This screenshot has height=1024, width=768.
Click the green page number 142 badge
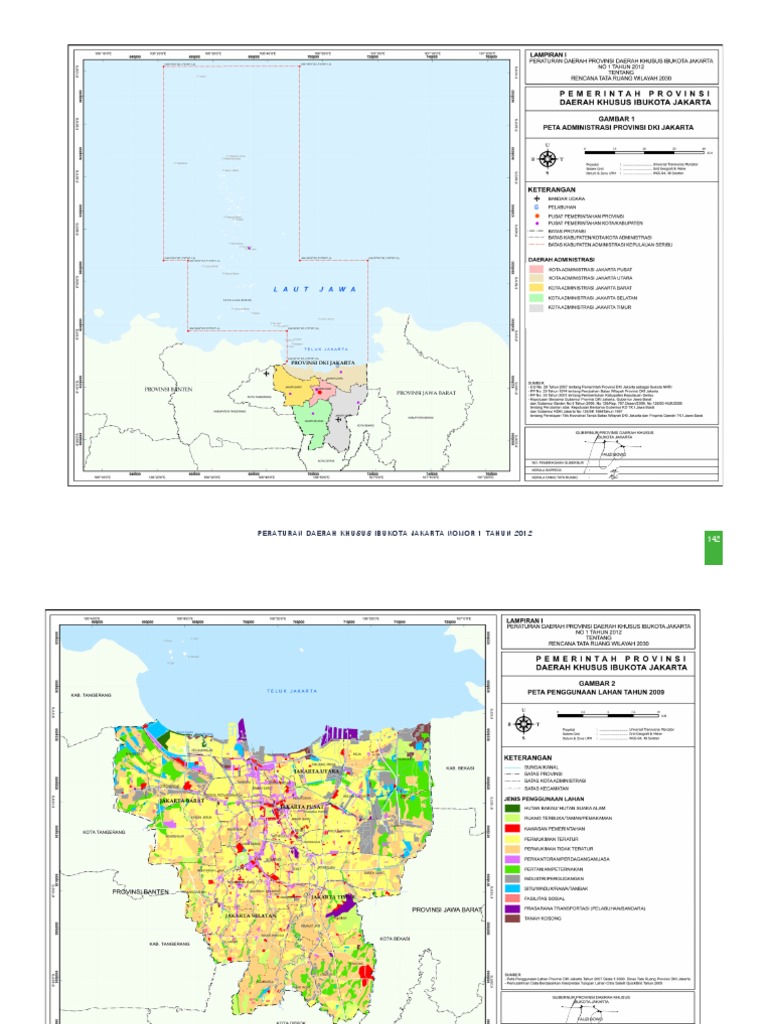[x=713, y=547]
